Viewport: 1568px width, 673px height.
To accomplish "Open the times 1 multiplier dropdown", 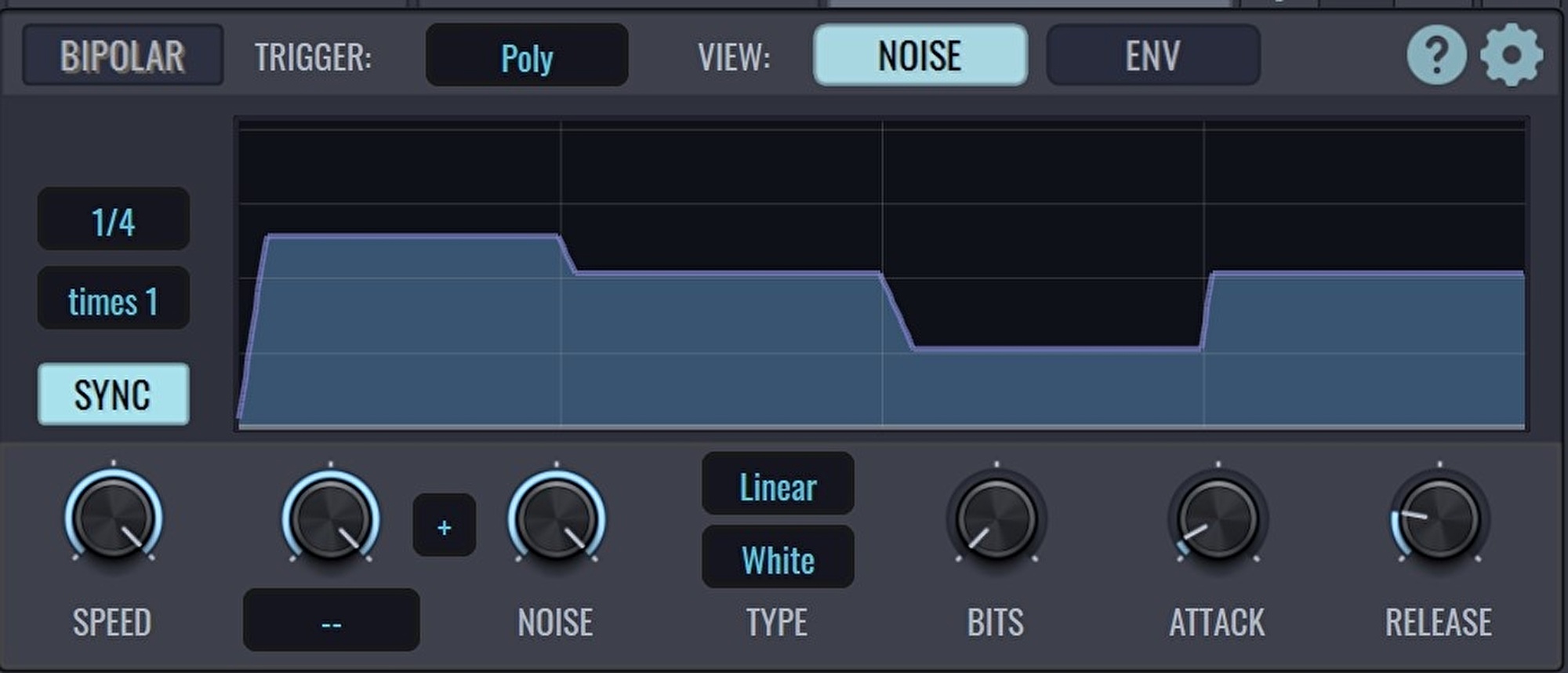I will [113, 299].
